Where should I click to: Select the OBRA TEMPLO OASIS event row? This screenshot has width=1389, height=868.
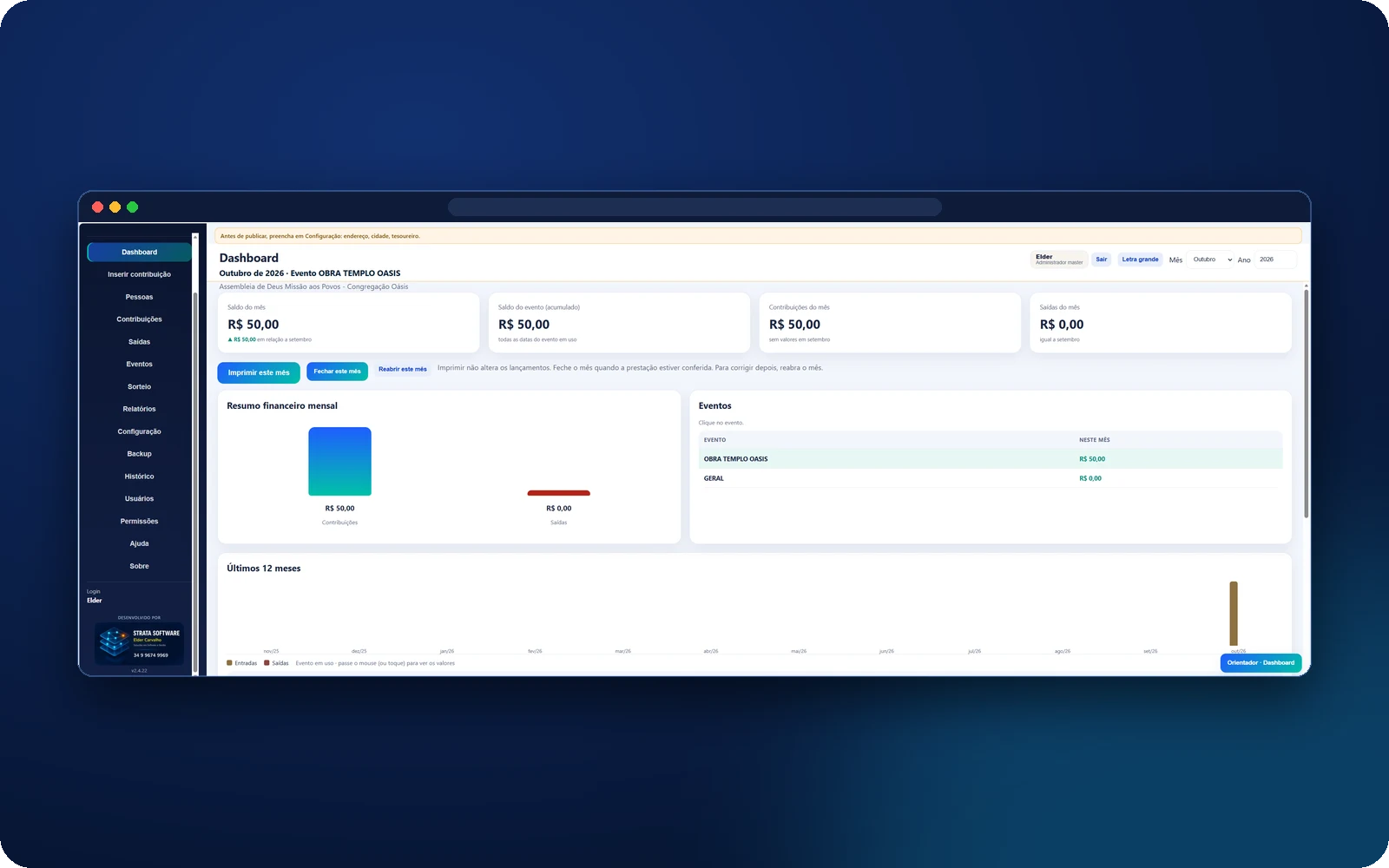pos(991,459)
